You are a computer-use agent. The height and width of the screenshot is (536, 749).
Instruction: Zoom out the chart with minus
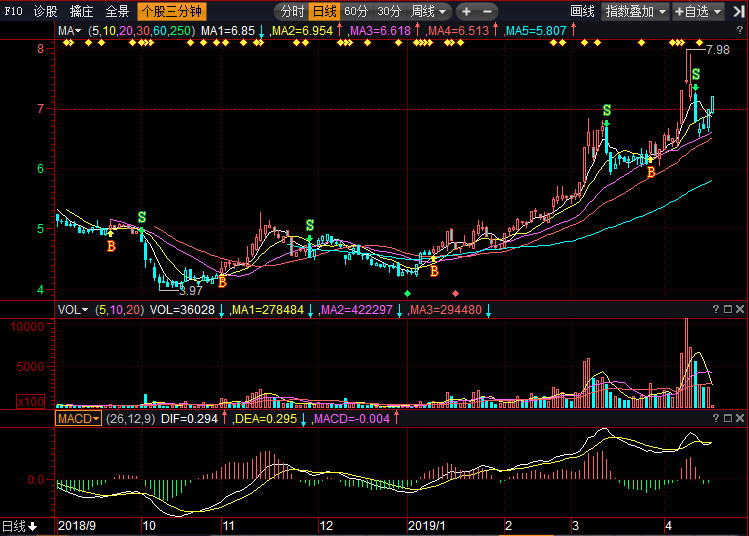coord(487,11)
